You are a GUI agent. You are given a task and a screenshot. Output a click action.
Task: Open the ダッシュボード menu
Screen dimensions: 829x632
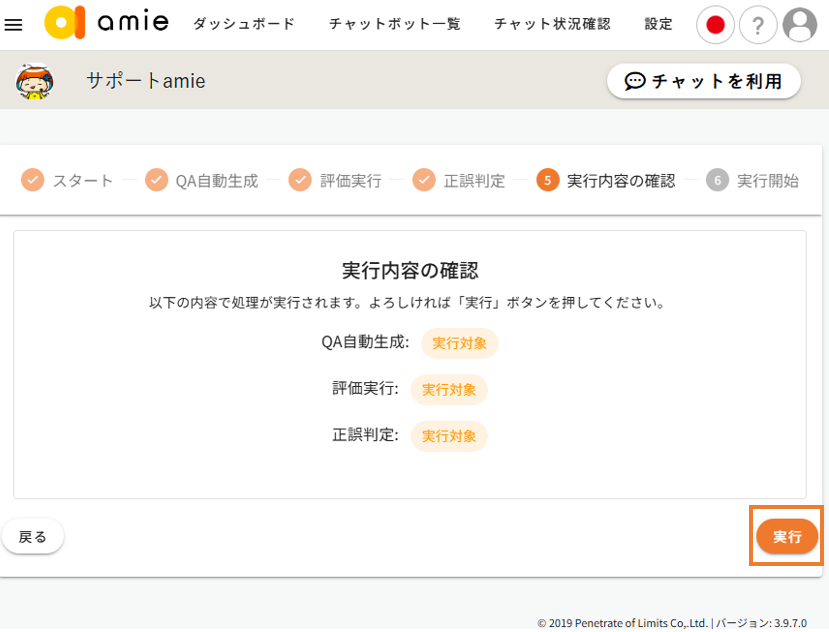[x=244, y=25]
